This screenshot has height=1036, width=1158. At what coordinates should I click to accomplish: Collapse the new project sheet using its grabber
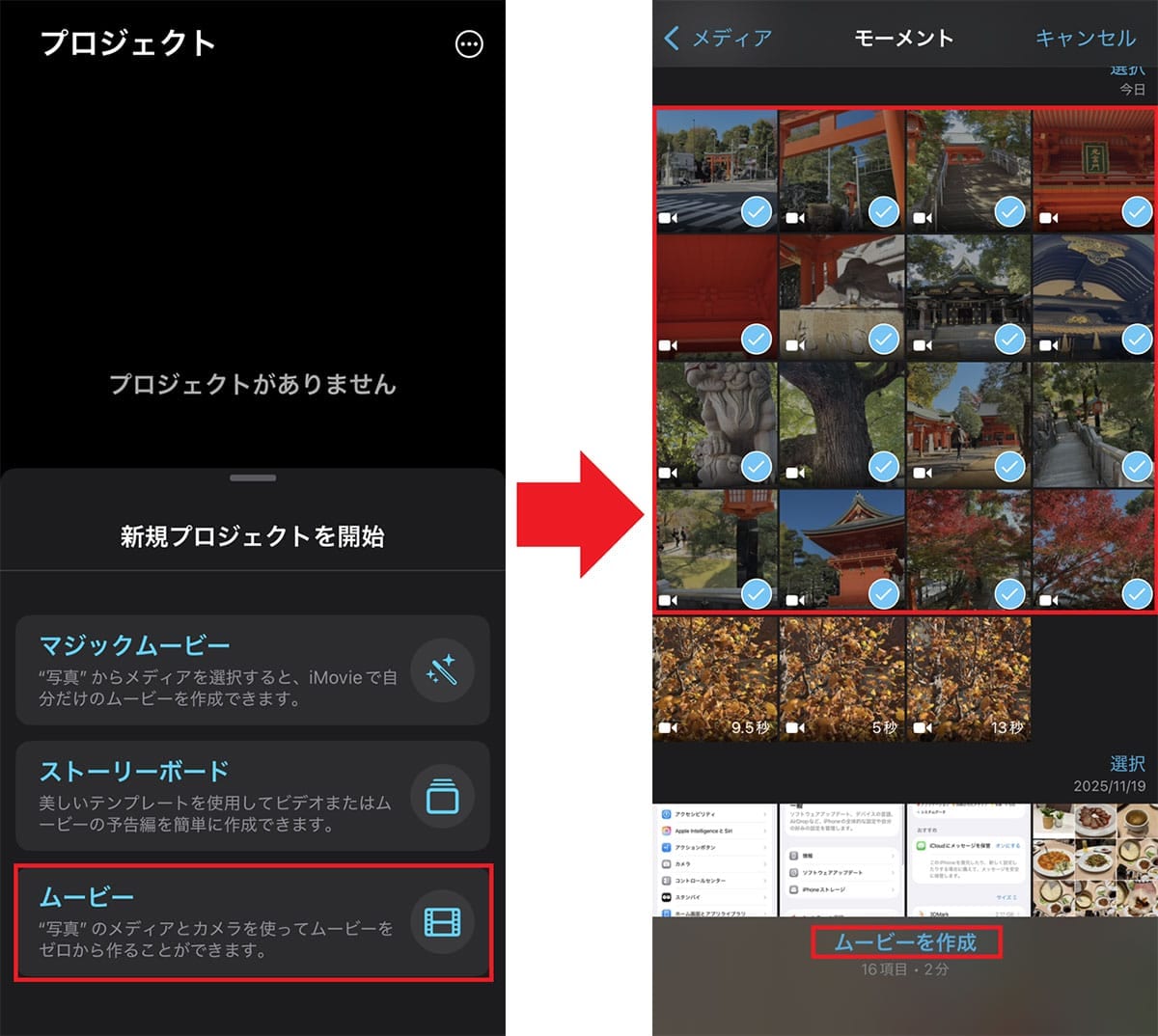click(253, 476)
